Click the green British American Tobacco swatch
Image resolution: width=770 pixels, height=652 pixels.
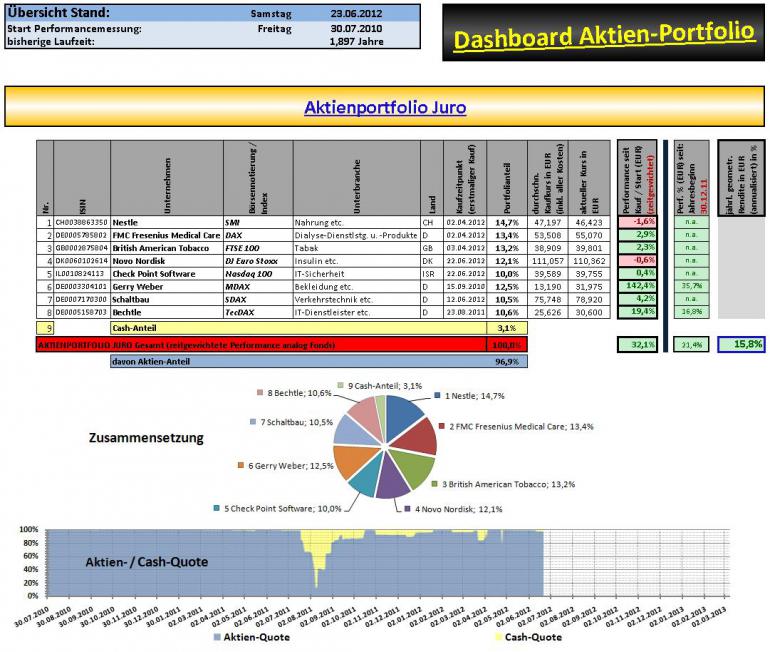pos(434,484)
